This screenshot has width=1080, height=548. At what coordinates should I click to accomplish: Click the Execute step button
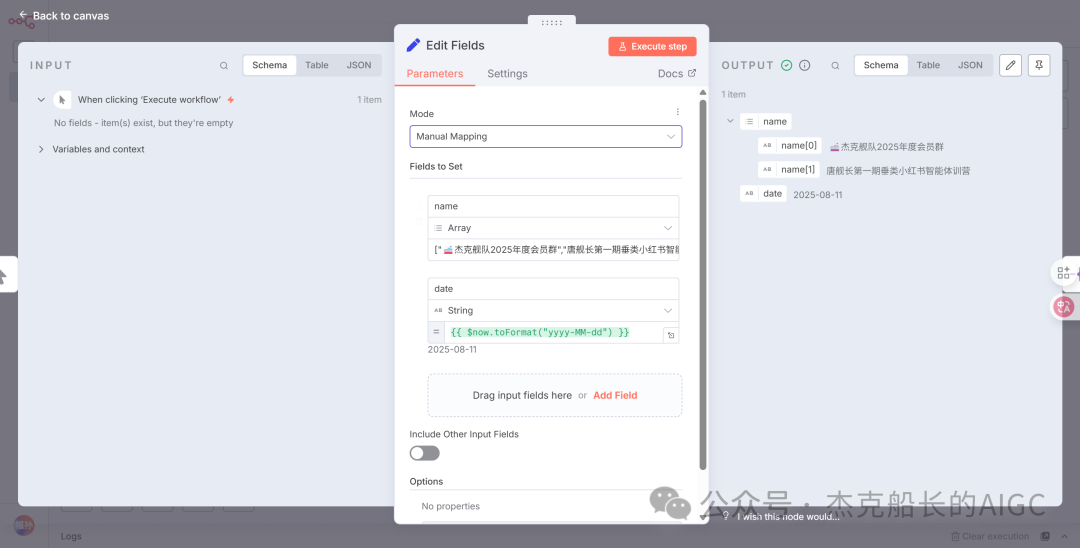click(x=652, y=47)
